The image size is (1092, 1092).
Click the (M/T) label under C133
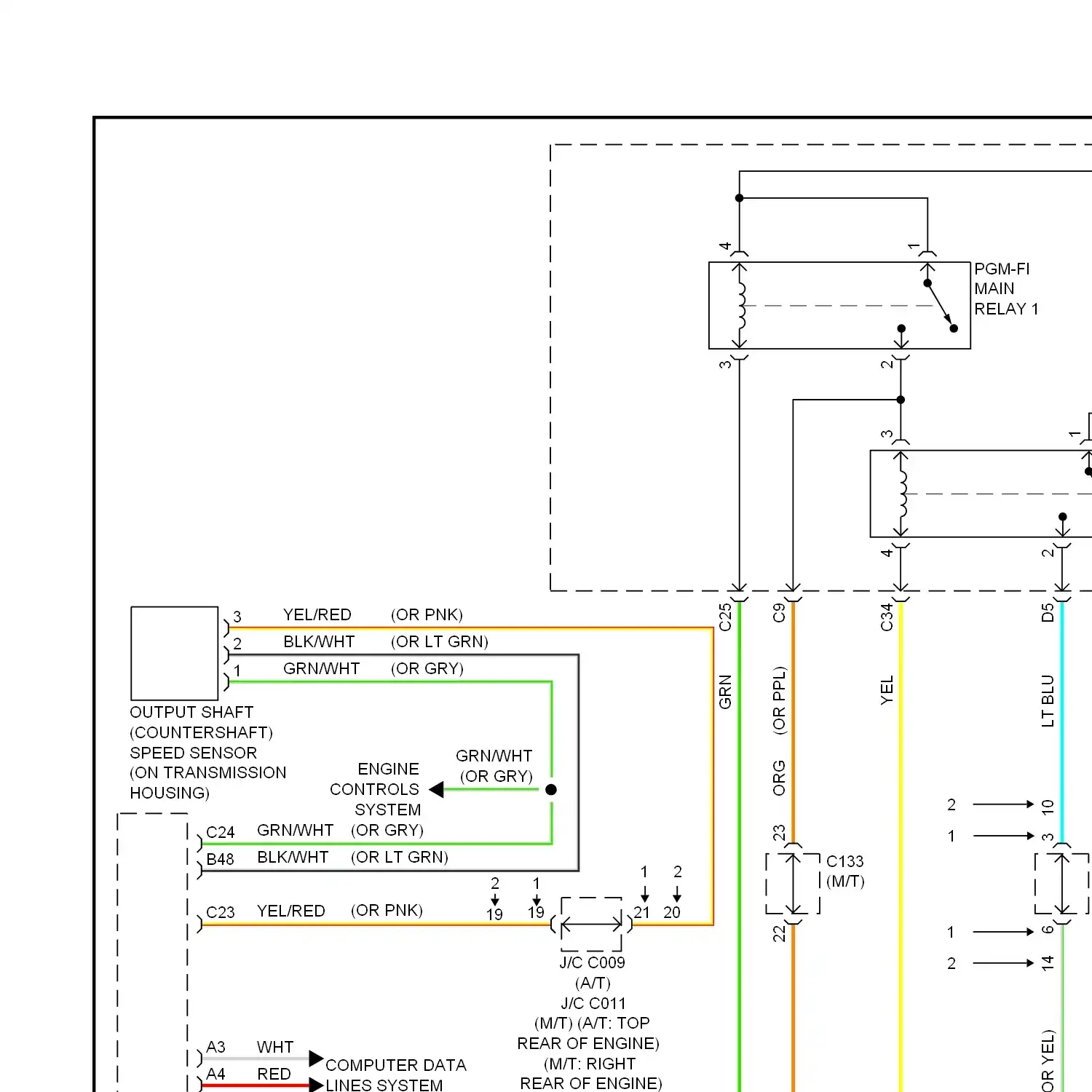[x=846, y=881]
